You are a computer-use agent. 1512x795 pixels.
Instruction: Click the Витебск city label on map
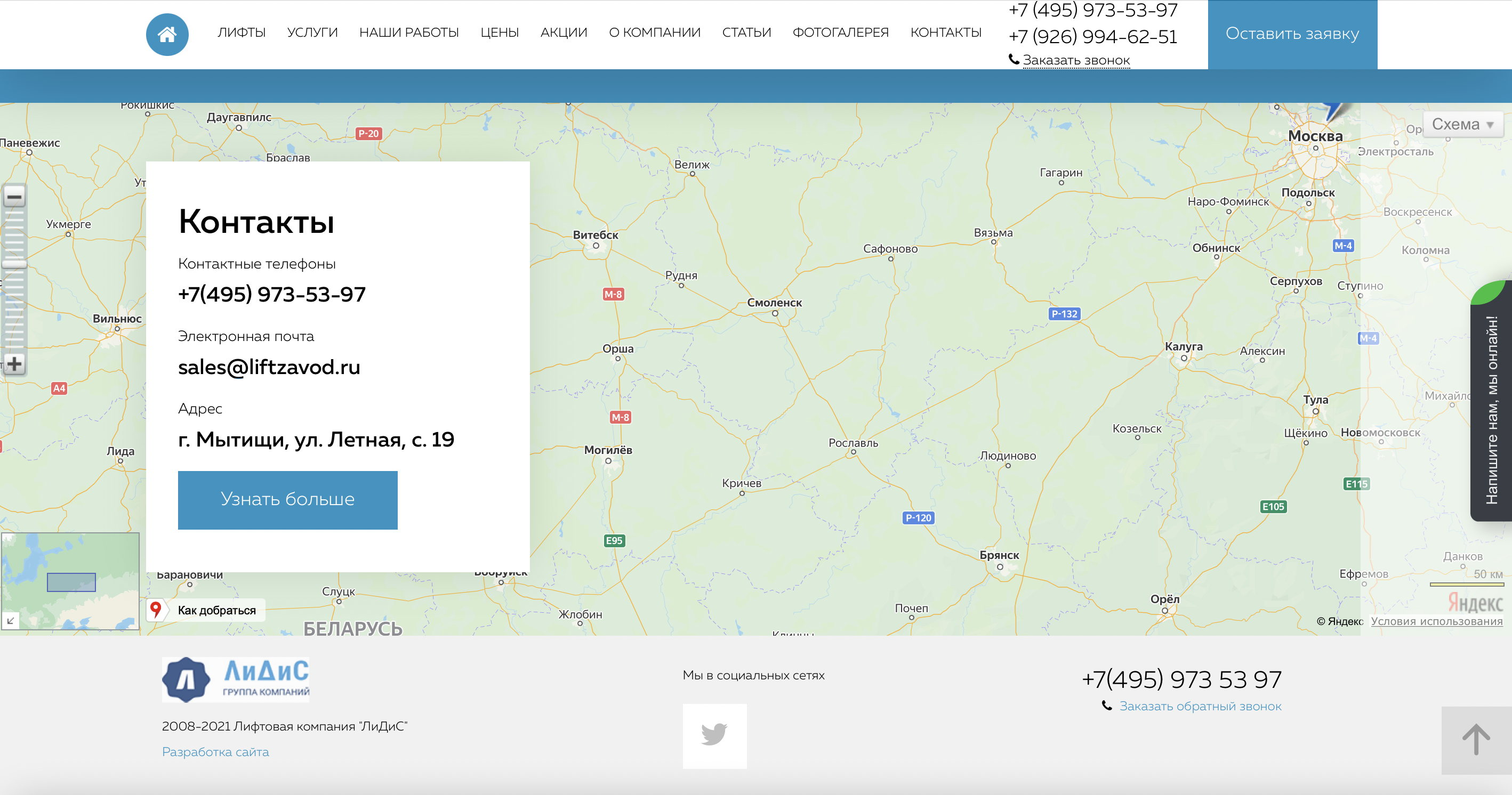coord(595,236)
